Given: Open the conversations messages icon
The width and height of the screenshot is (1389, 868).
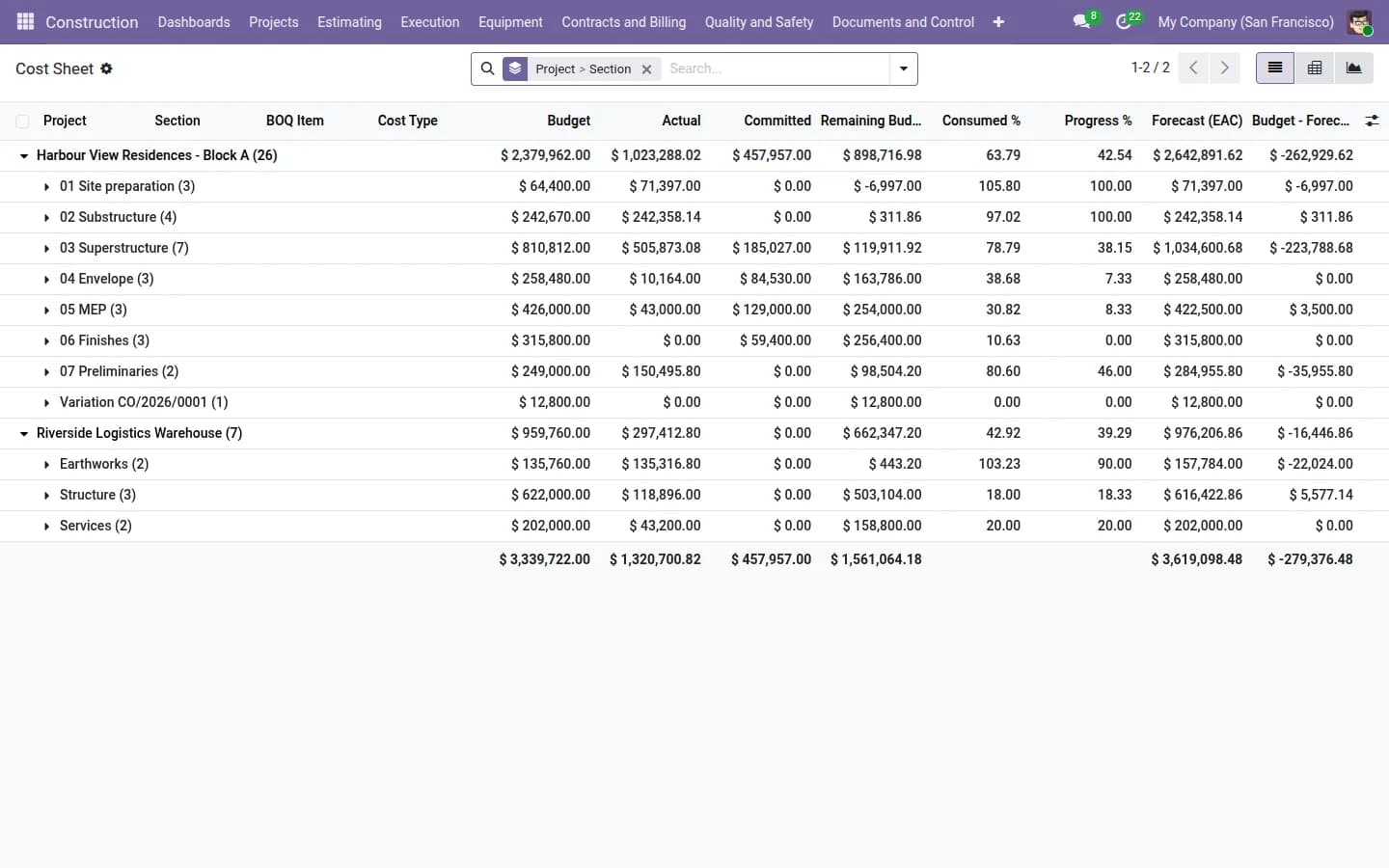Looking at the screenshot, I should 1081,21.
